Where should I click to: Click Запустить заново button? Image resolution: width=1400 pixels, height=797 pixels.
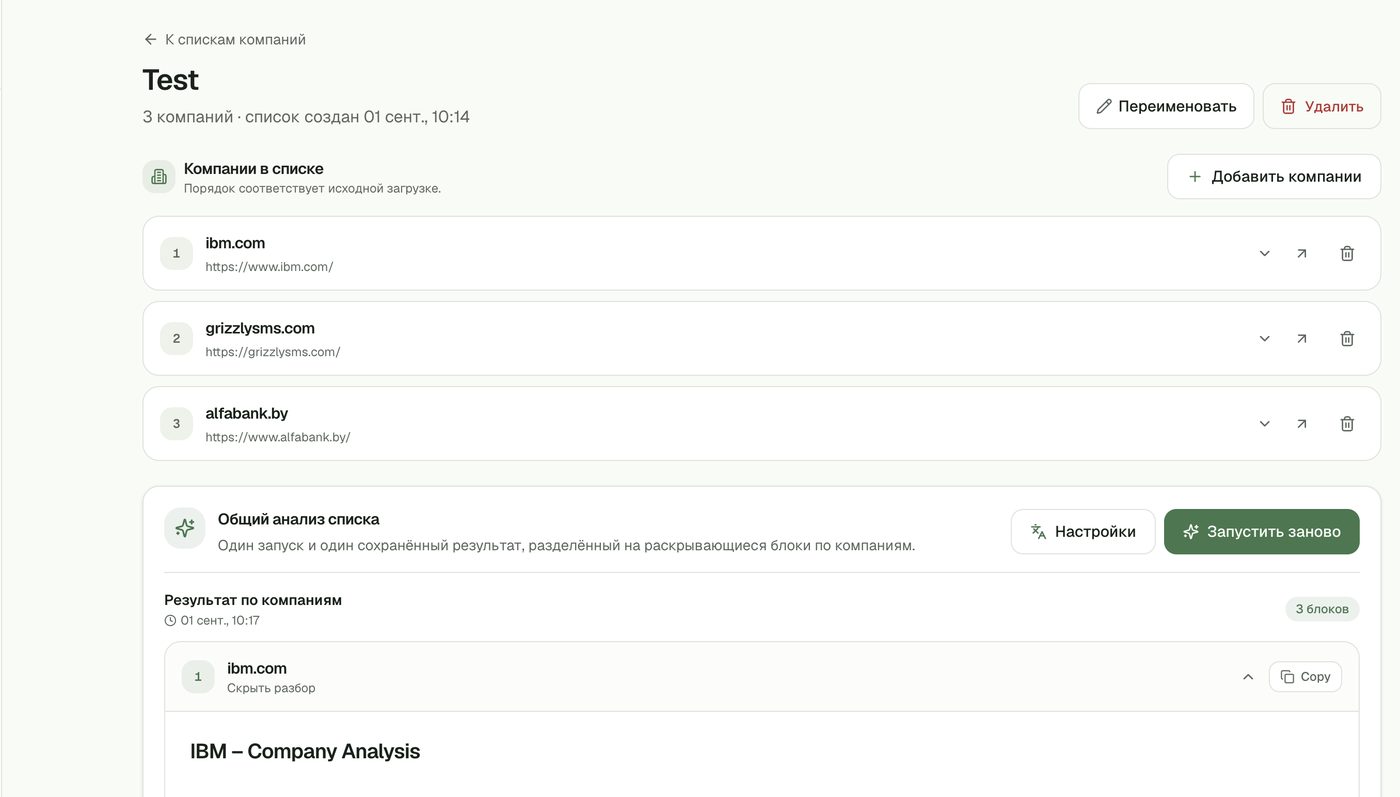pos(1262,532)
